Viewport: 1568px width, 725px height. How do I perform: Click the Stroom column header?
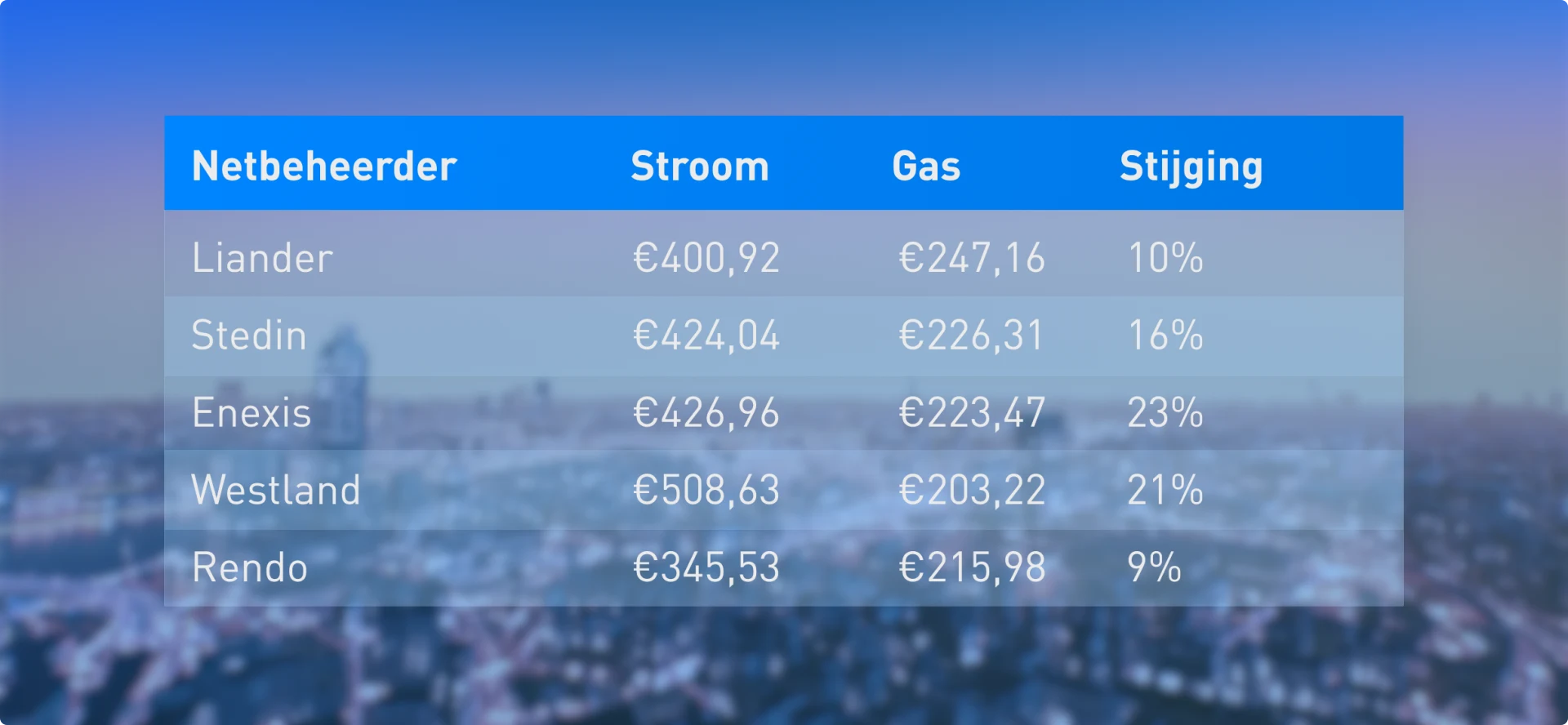[x=700, y=167]
